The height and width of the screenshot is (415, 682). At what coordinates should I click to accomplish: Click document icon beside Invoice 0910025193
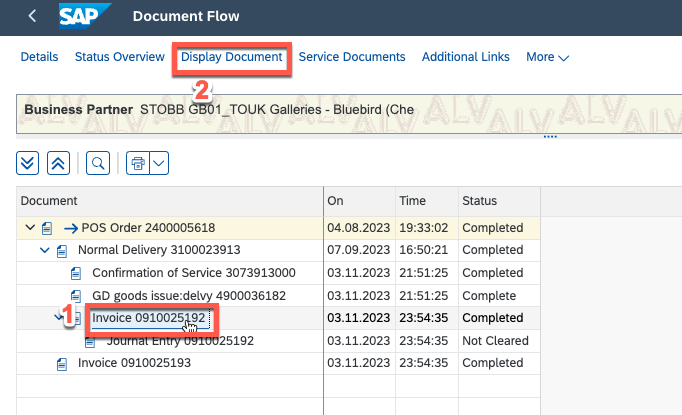pos(62,364)
